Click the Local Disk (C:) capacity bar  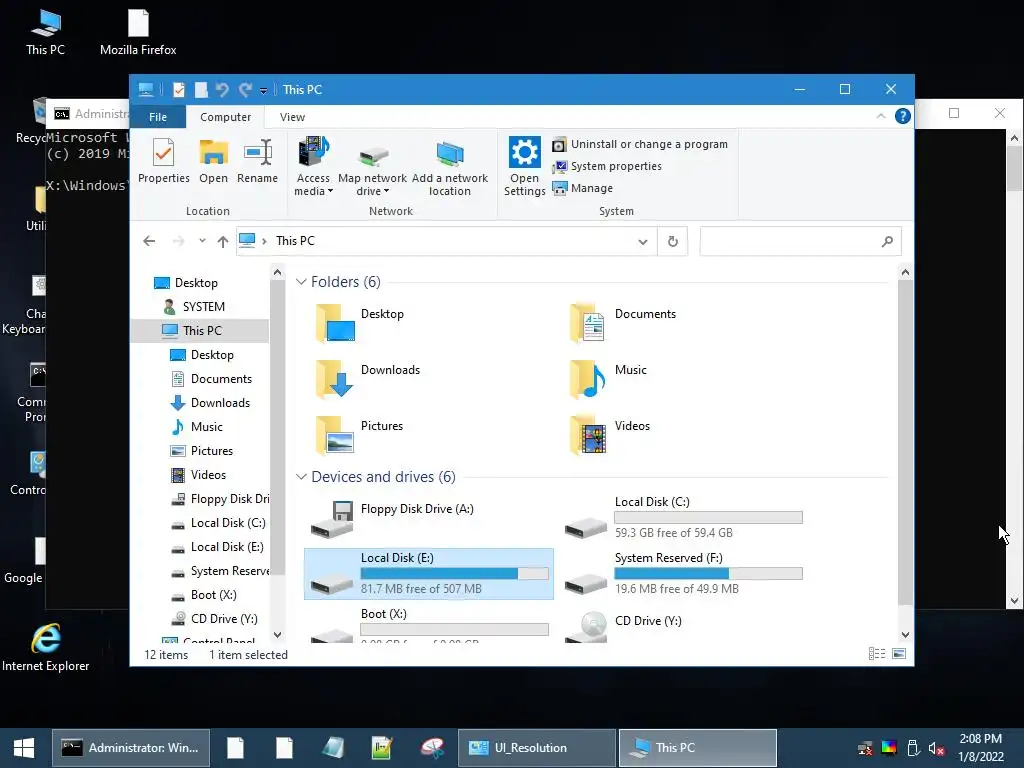[709, 517]
